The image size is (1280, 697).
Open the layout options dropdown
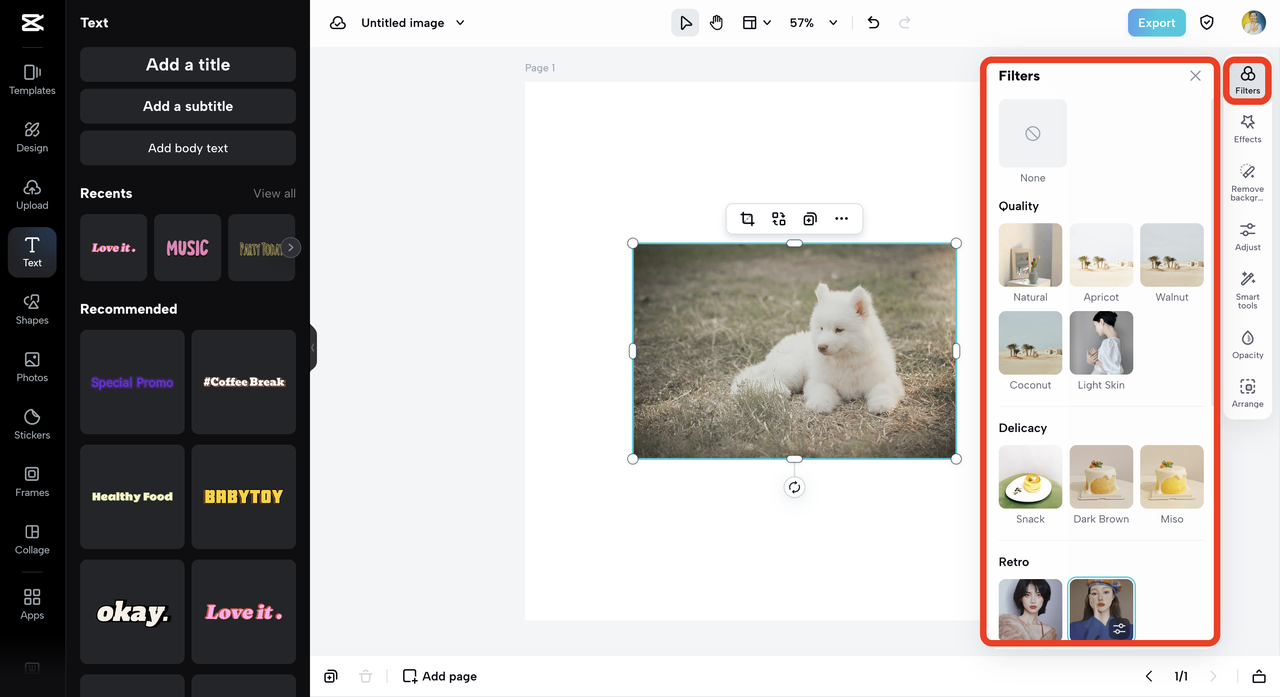pos(756,23)
